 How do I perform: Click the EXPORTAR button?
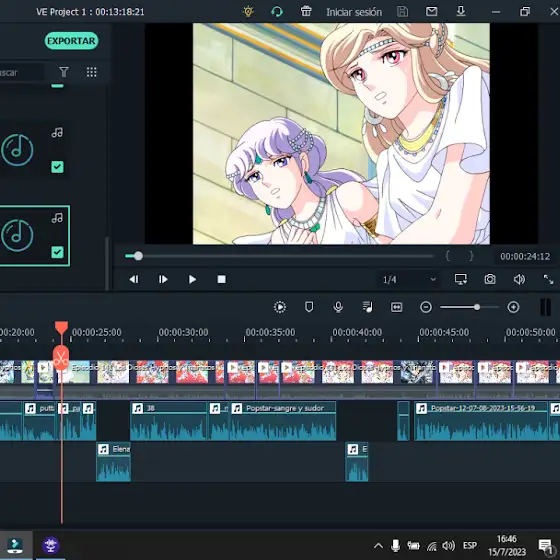pyautogui.click(x=71, y=41)
